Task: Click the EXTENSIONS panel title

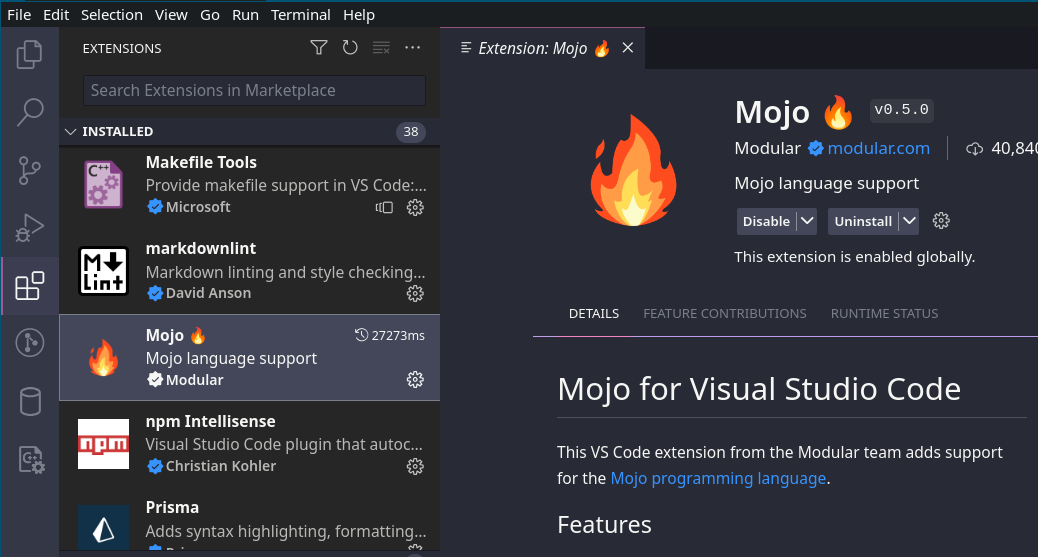Action: pos(122,48)
